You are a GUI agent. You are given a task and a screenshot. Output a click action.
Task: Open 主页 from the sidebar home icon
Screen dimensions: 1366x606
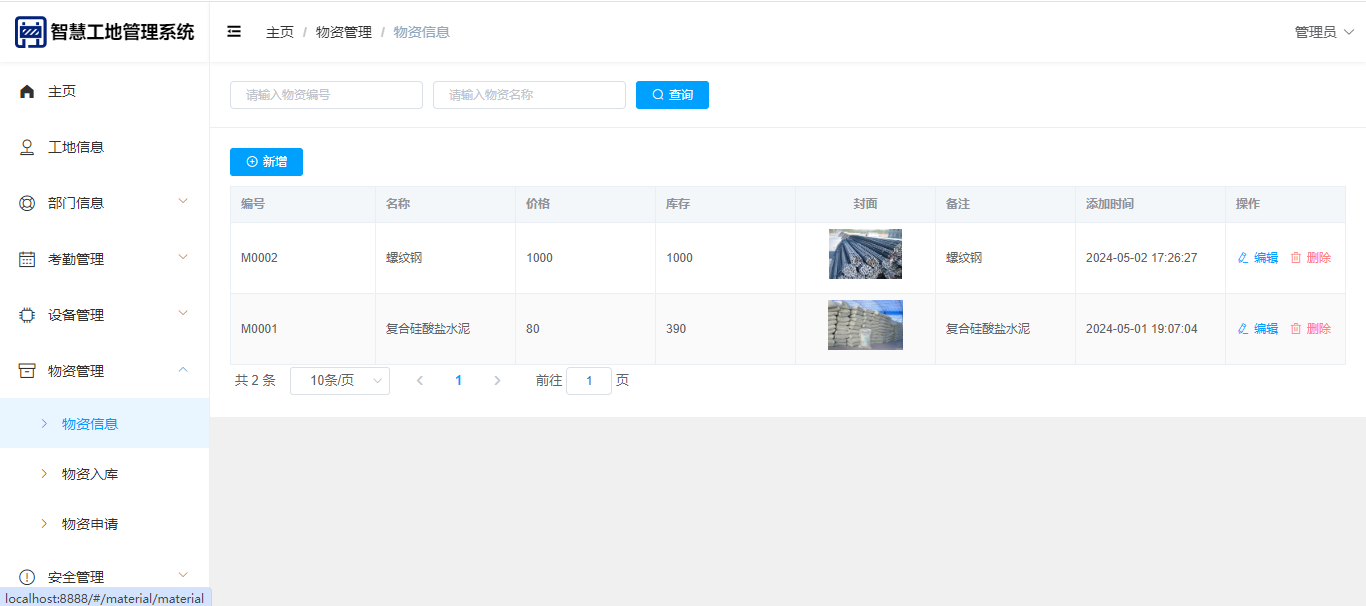[27, 91]
